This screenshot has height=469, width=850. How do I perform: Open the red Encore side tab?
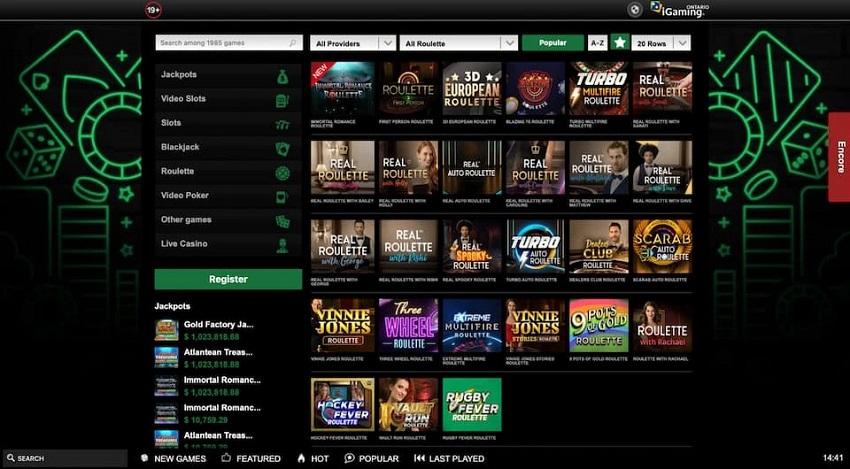click(x=839, y=157)
